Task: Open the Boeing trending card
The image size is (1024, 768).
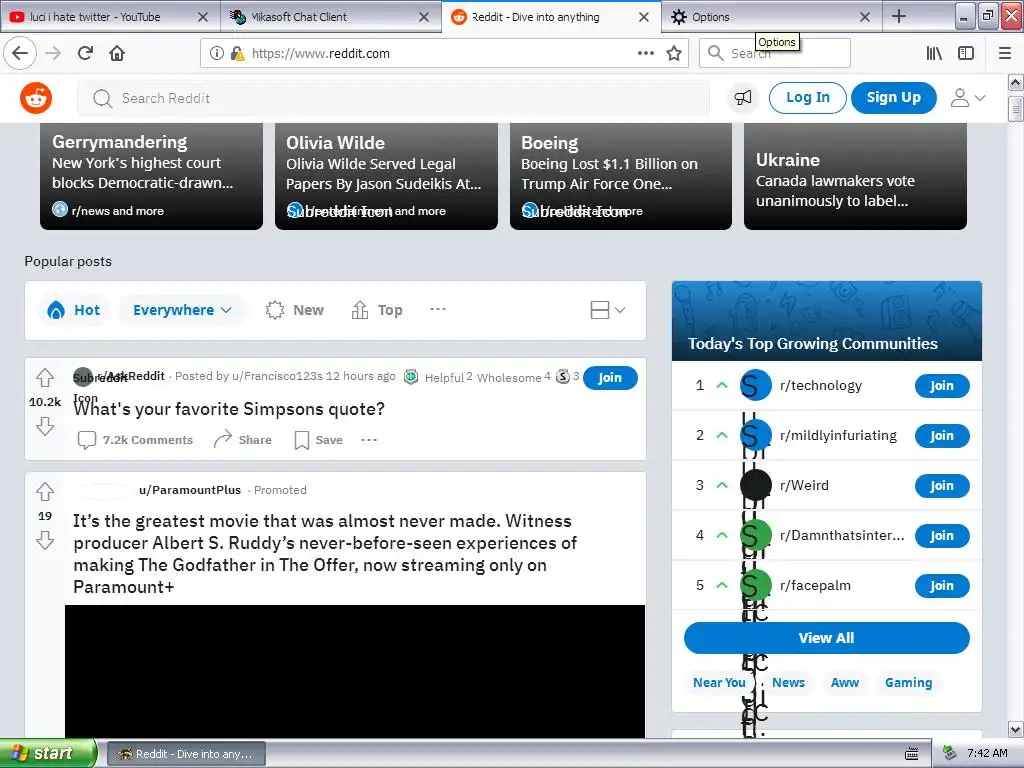Action: coord(621,176)
